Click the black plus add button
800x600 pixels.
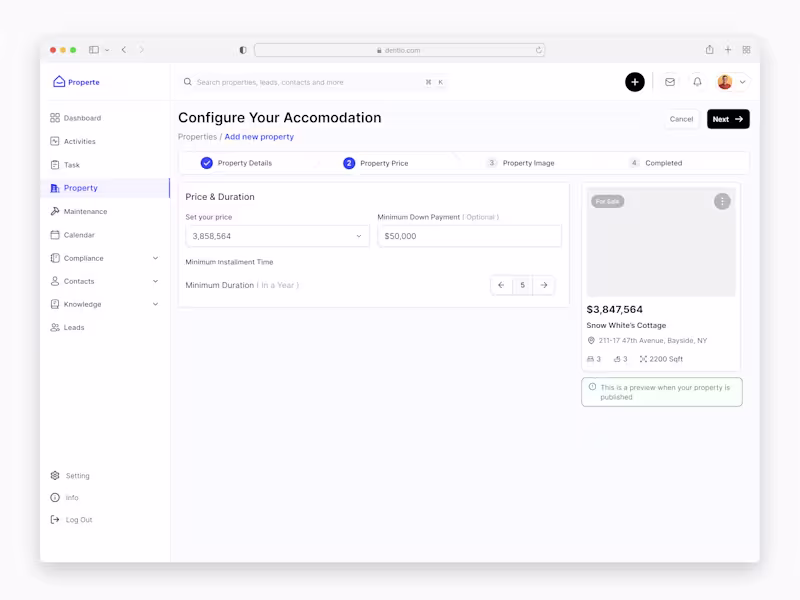(635, 82)
